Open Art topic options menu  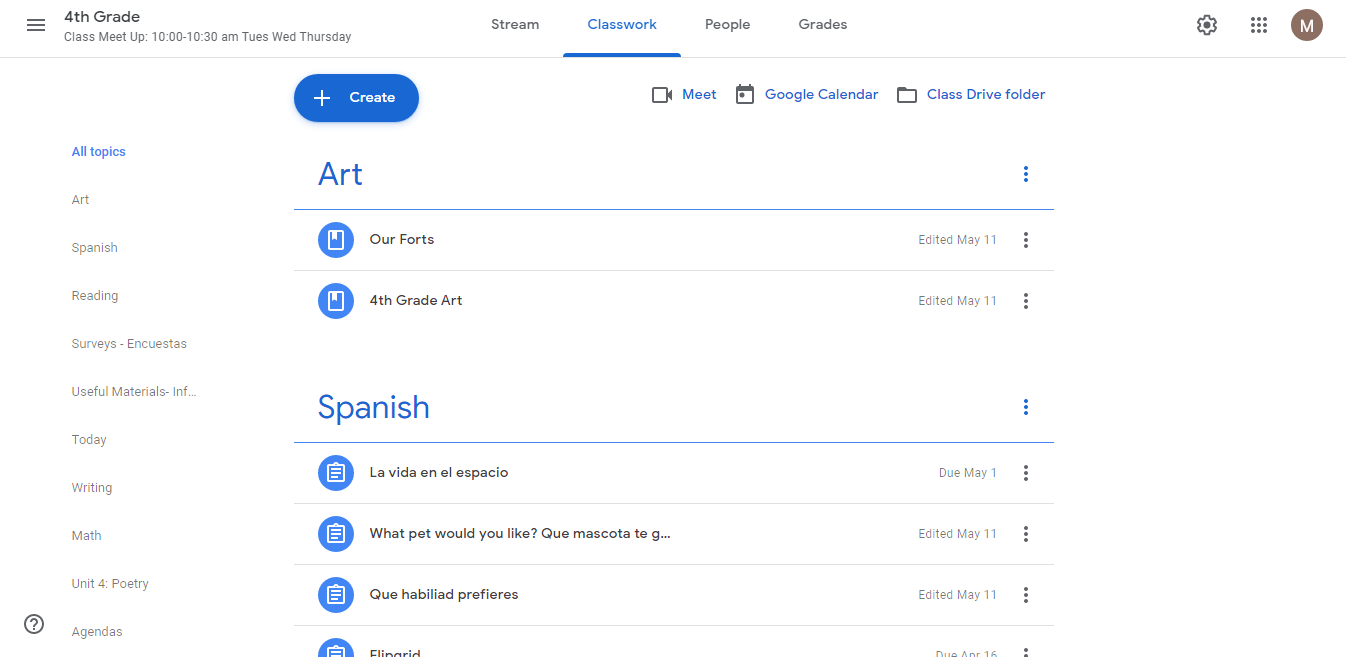pos(1025,174)
